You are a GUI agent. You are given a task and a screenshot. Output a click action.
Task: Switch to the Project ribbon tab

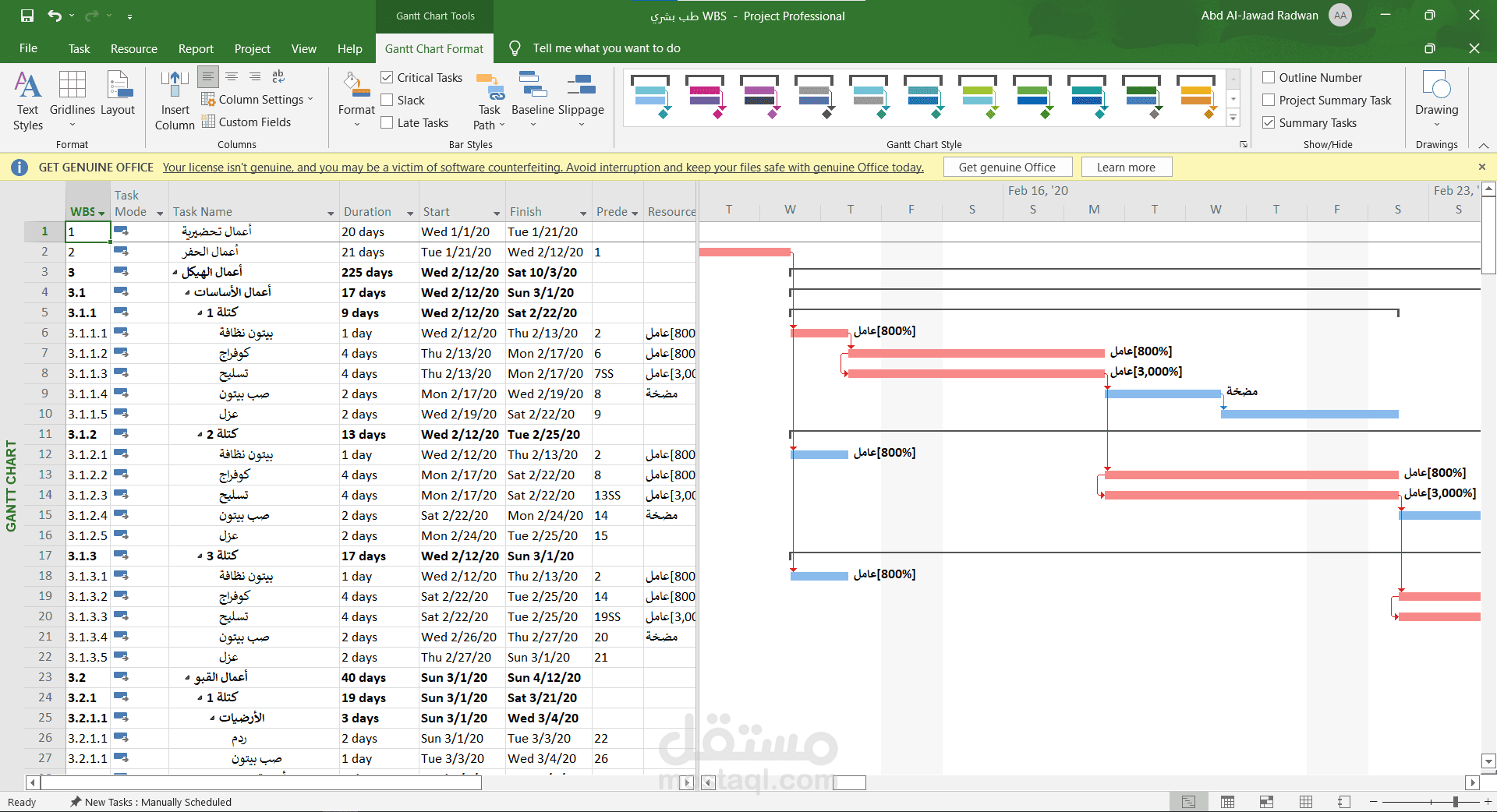click(252, 48)
